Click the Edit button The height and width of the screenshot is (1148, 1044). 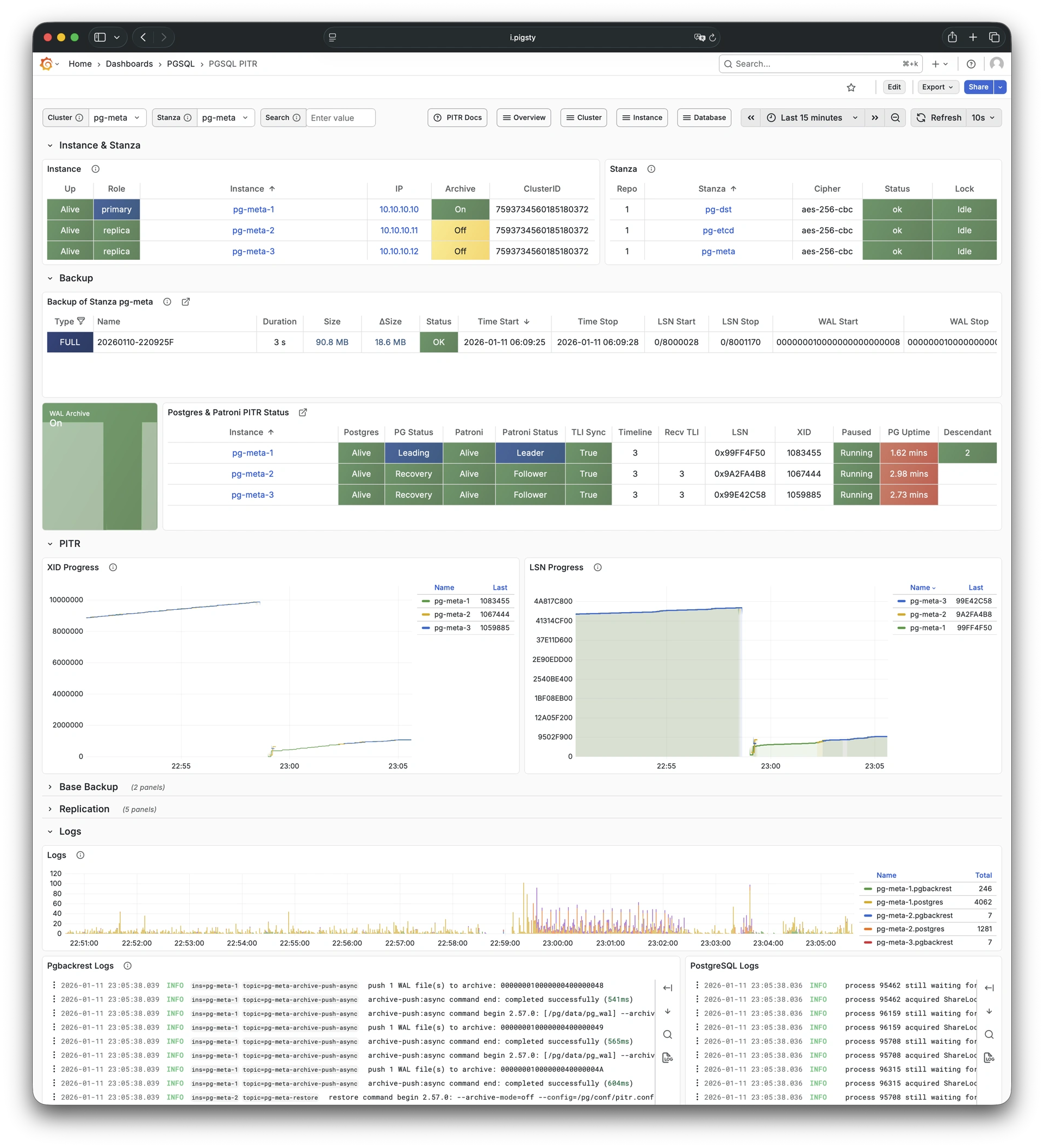pos(893,86)
